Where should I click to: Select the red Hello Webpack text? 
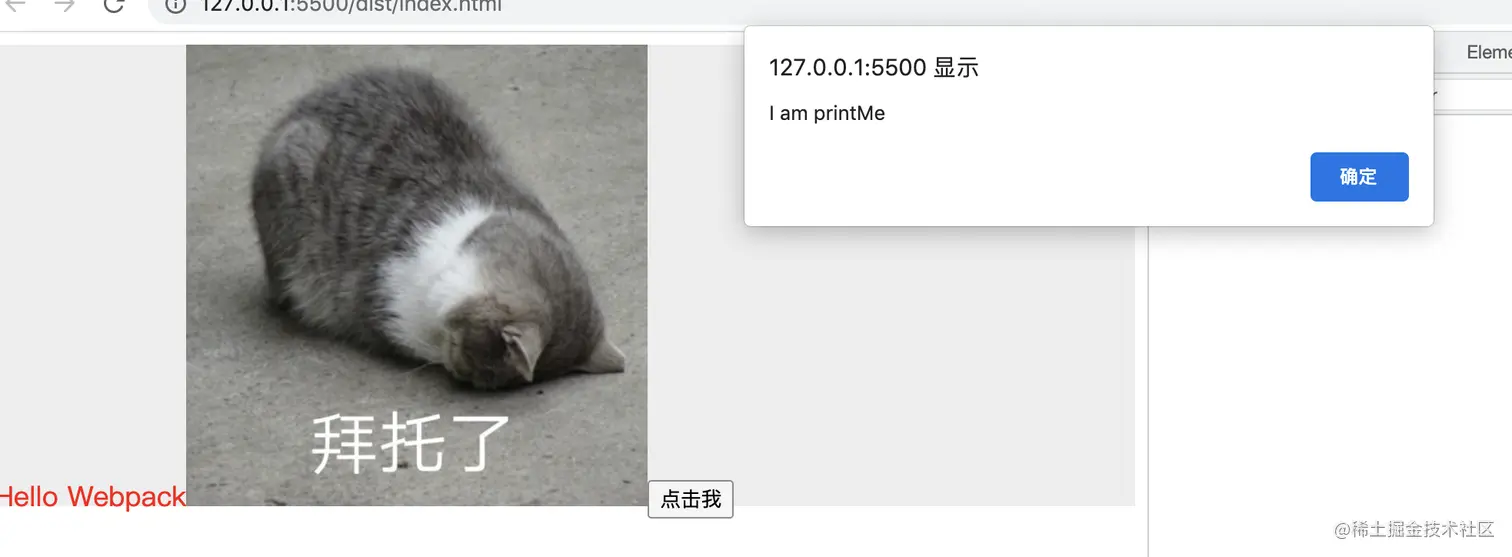93,497
